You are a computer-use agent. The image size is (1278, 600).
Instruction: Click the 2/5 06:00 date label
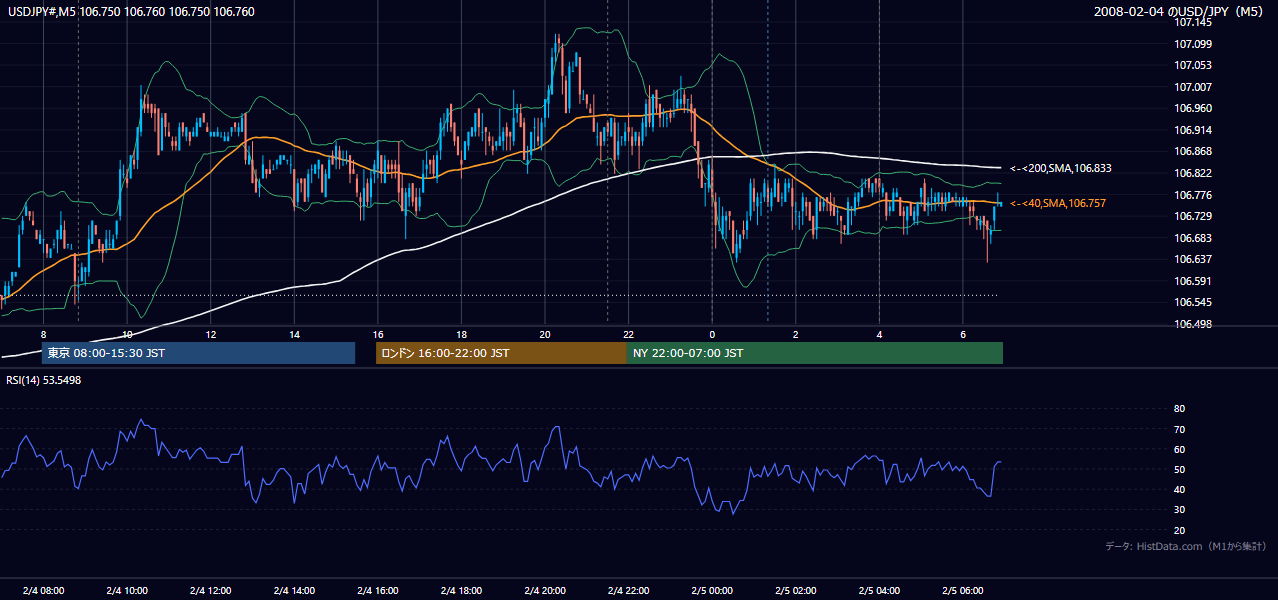[x=962, y=590]
